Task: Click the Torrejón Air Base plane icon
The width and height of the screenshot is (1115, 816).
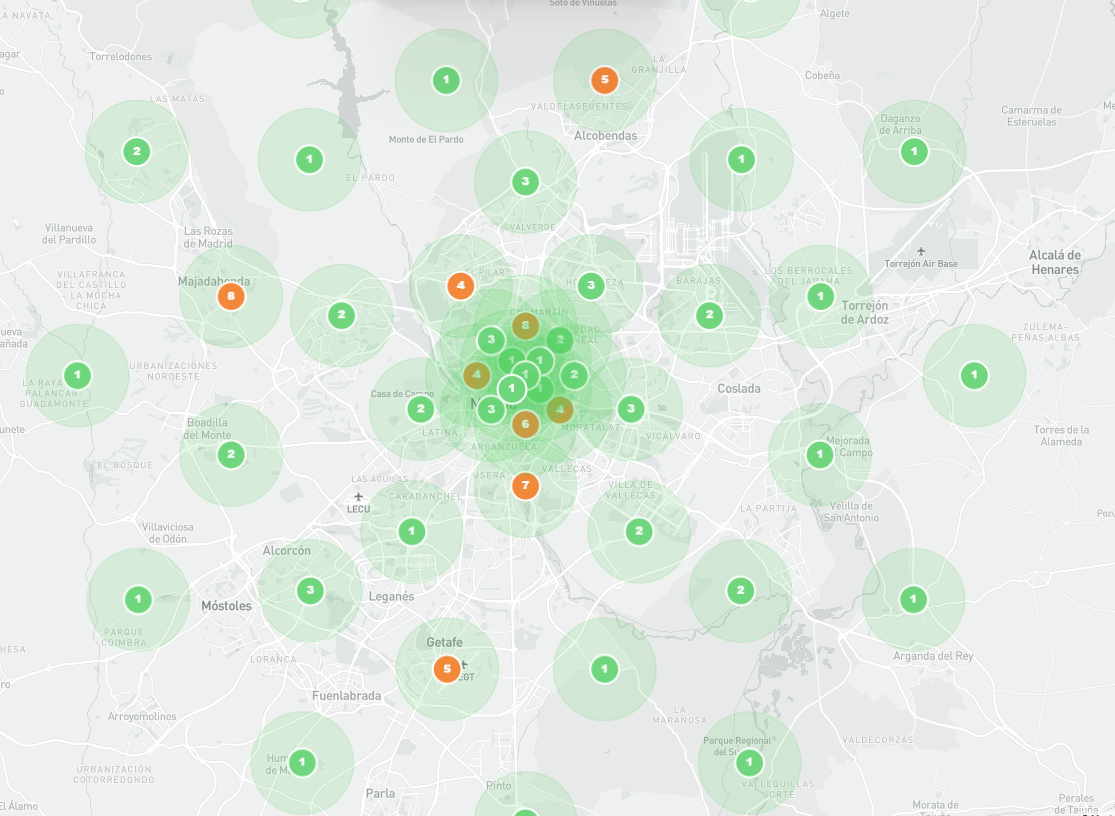Action: coord(920,250)
